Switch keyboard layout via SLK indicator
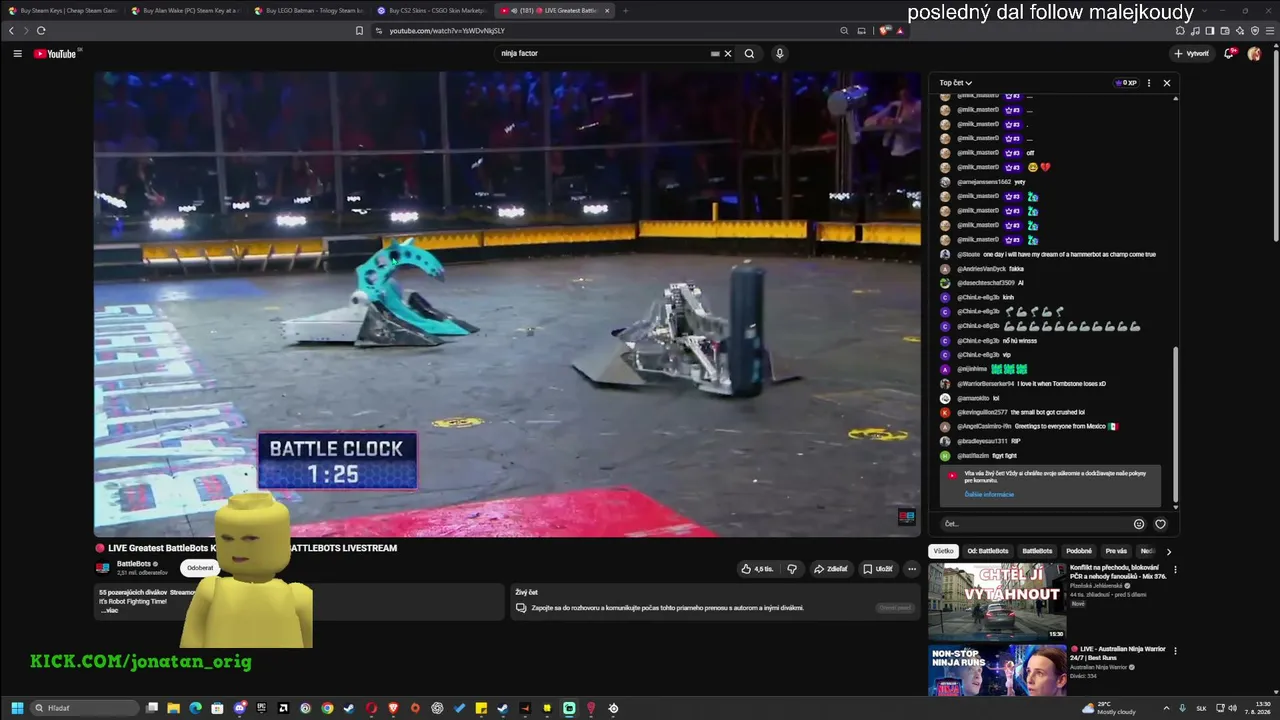The width and height of the screenshot is (1280, 720). pos(1202,708)
